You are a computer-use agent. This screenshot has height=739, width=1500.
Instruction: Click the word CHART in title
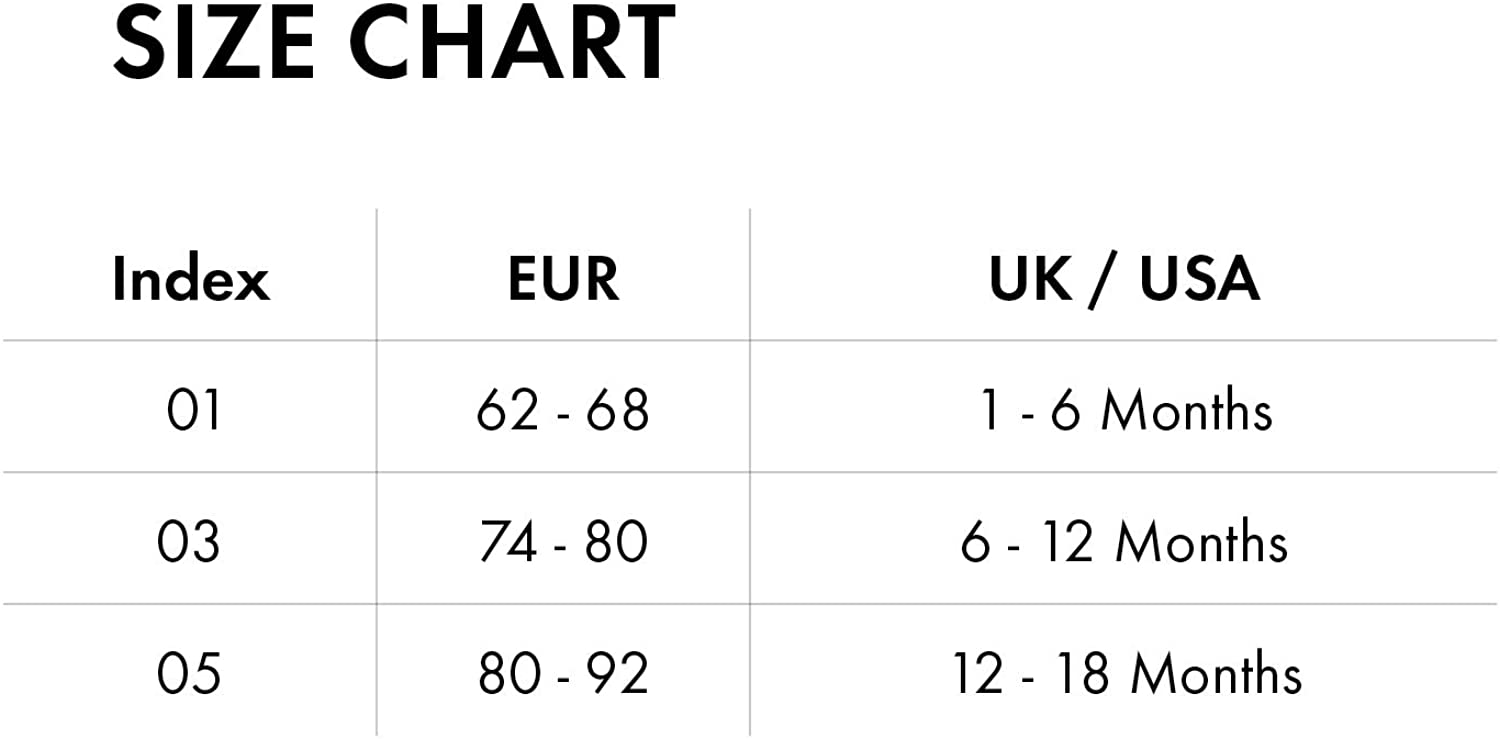click(513, 42)
